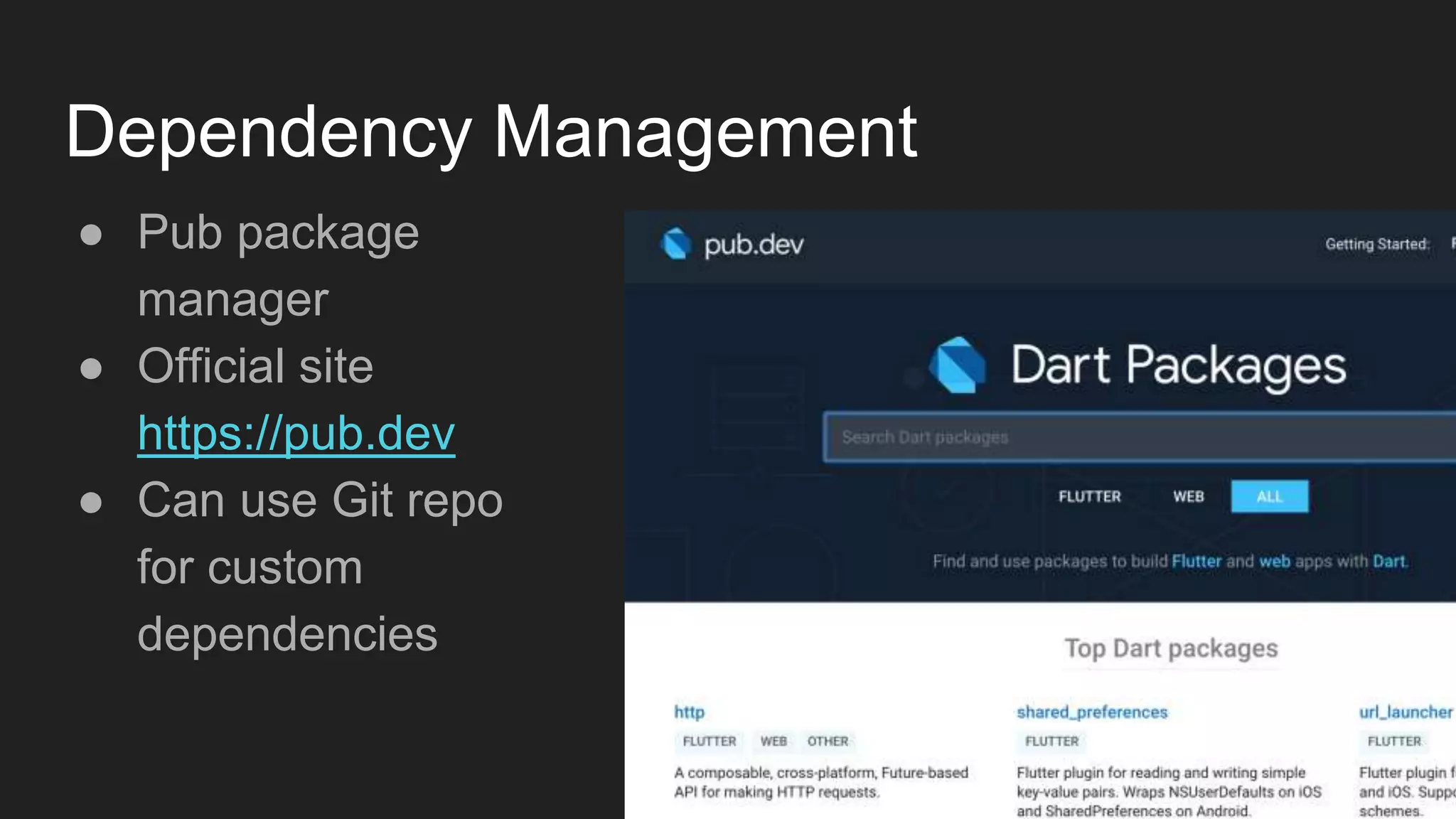
Task: Select the ALL filter tab
Action: (x=1270, y=496)
